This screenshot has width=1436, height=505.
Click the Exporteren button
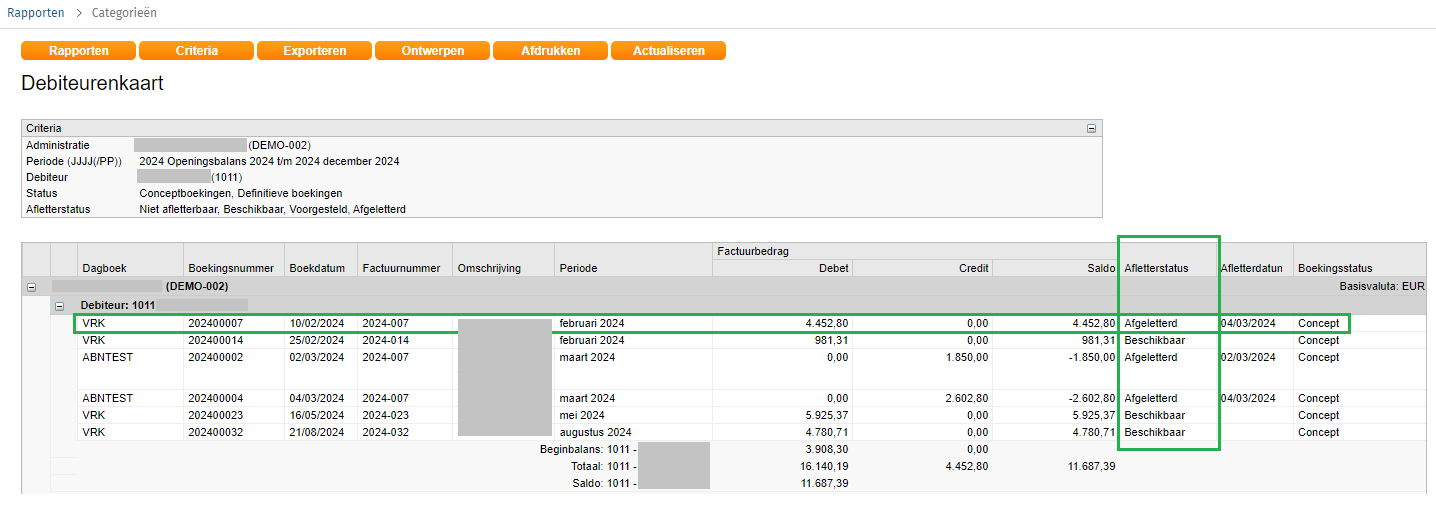coord(315,51)
